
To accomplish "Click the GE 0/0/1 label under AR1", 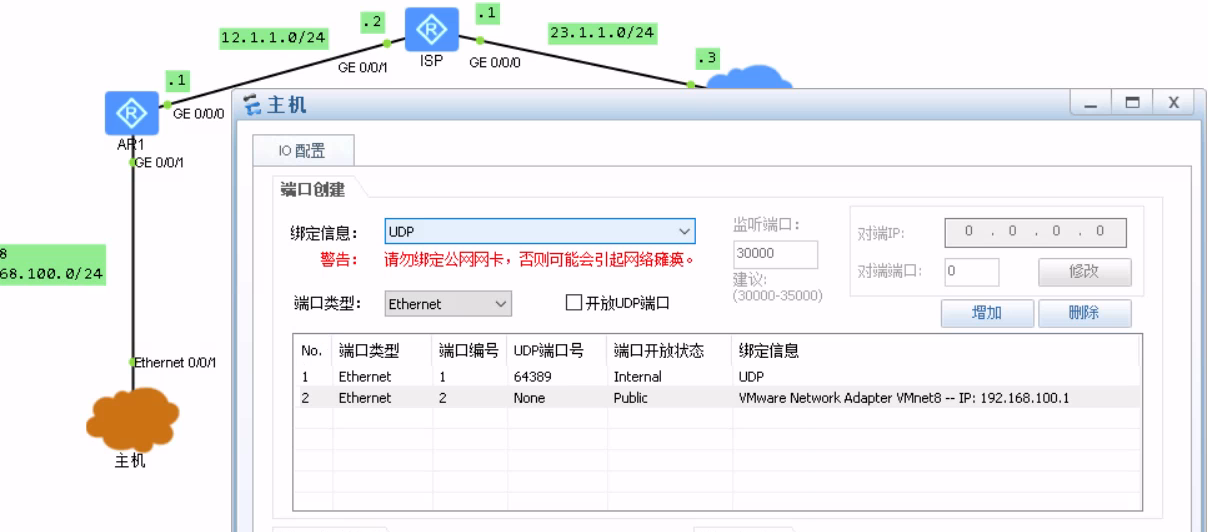I will pos(160,162).
